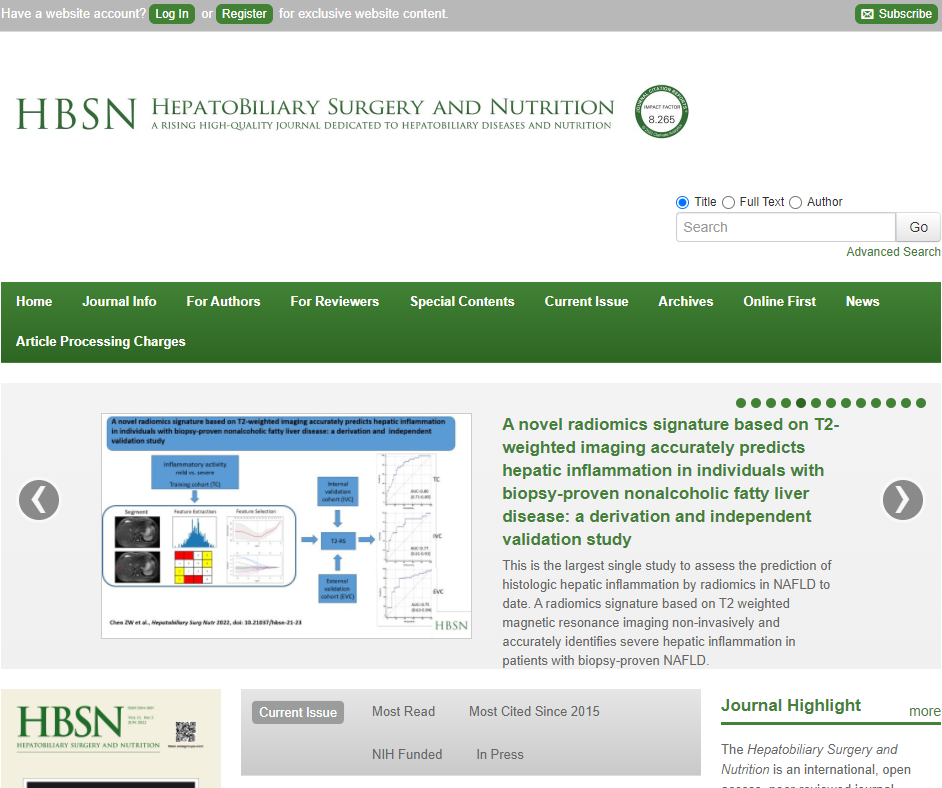Image resolution: width=942 pixels, height=788 pixels.
Task: Open the radiomics graphical abstract image
Action: pos(287,526)
